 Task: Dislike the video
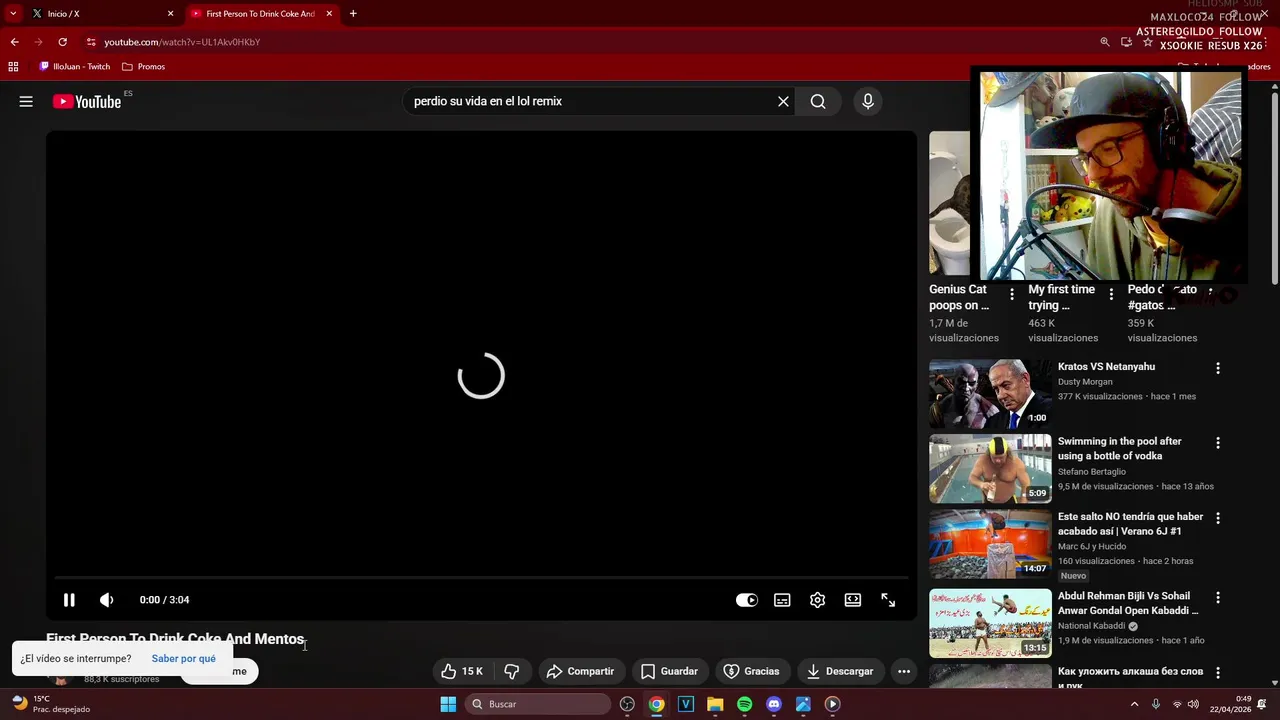pyautogui.click(x=511, y=671)
